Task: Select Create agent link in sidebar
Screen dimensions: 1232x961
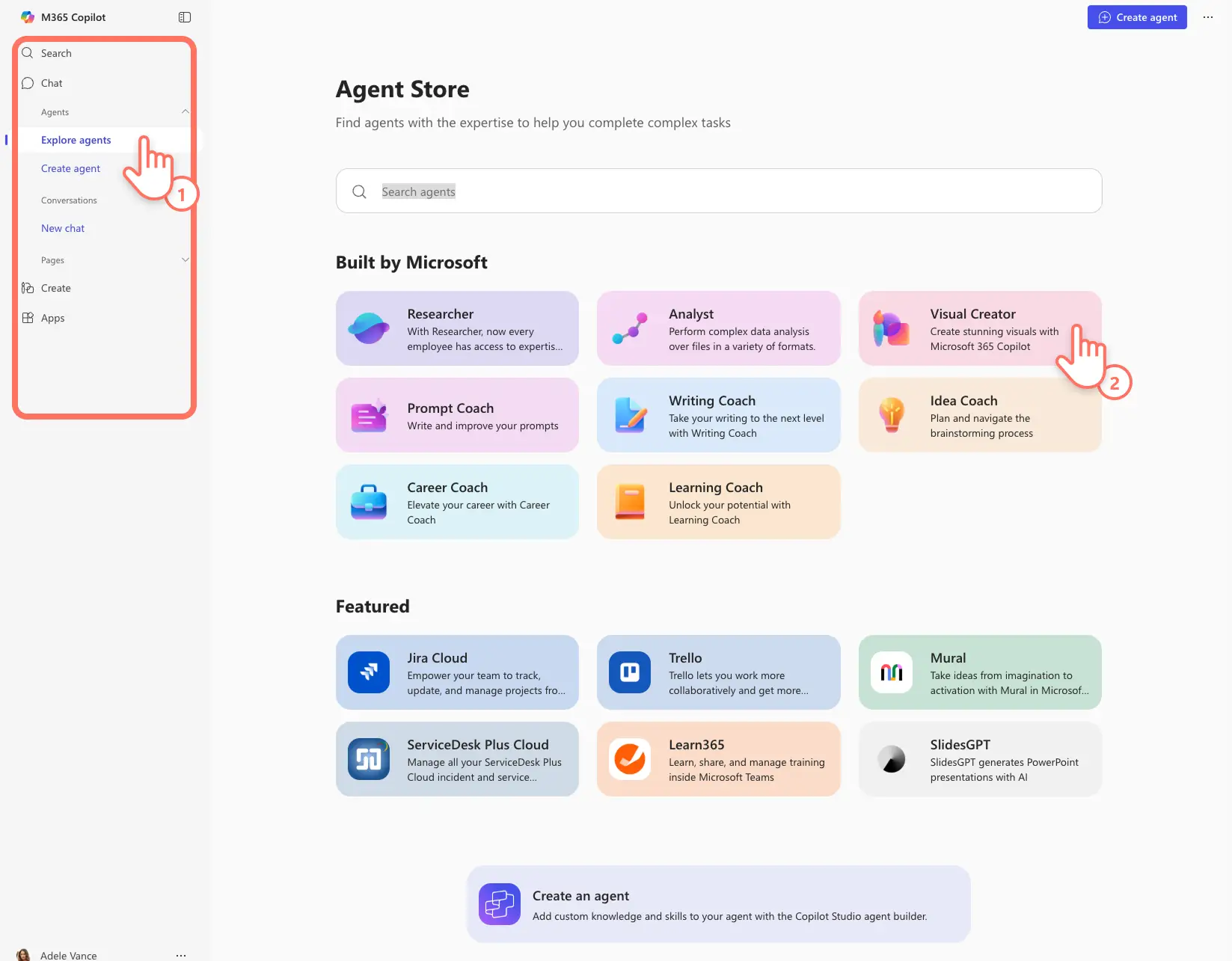Action: coord(70,168)
